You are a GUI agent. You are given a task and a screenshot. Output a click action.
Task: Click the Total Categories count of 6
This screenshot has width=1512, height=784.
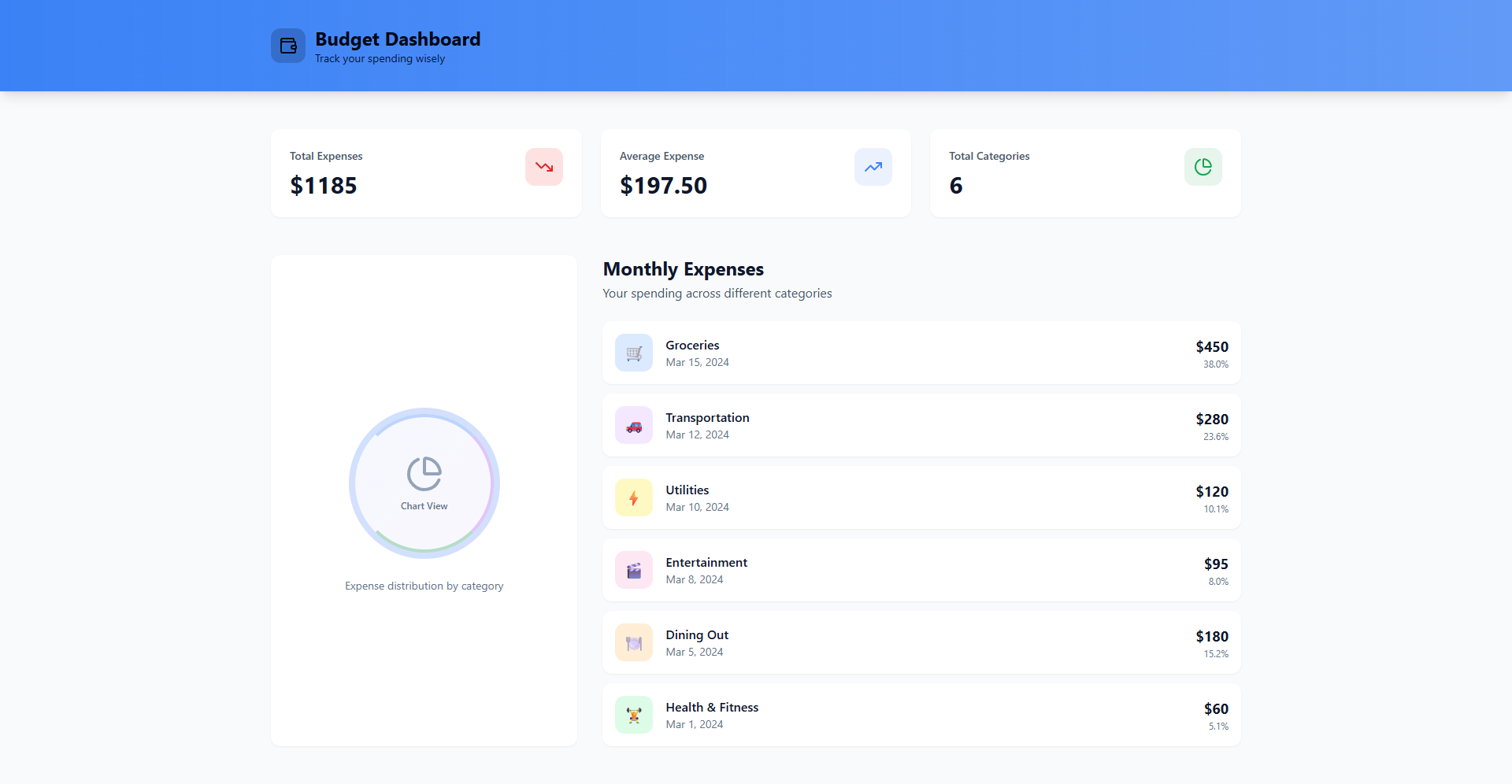coord(956,186)
